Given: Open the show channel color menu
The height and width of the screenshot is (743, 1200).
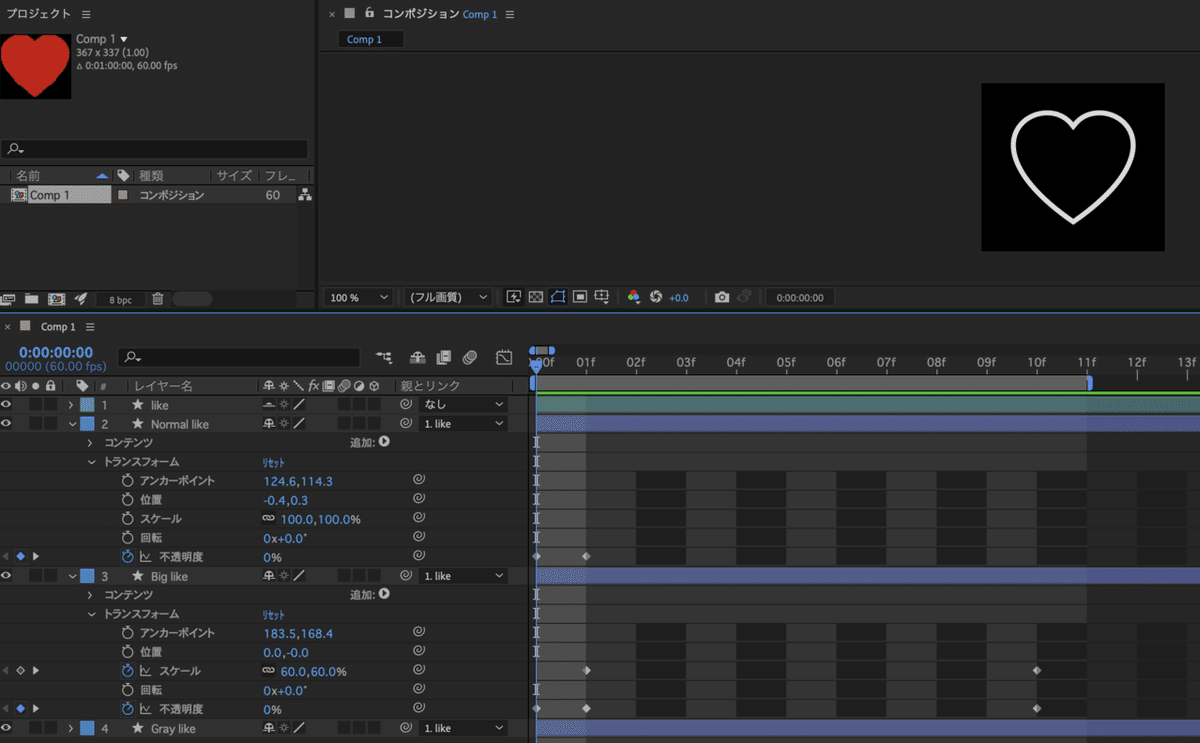Looking at the screenshot, I should [633, 297].
